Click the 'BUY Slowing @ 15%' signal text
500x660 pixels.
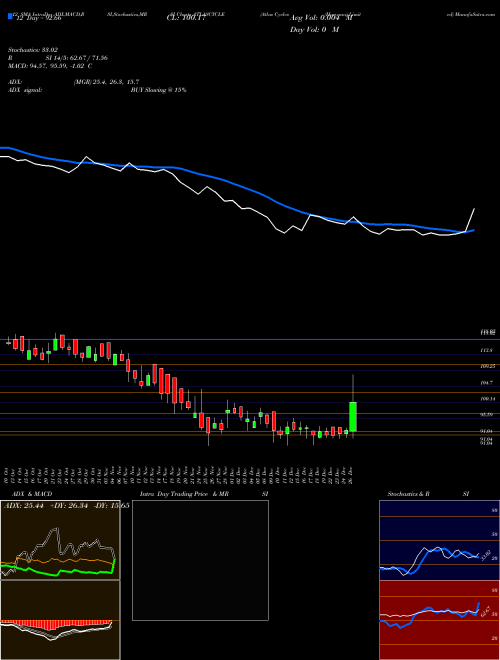tap(158, 90)
